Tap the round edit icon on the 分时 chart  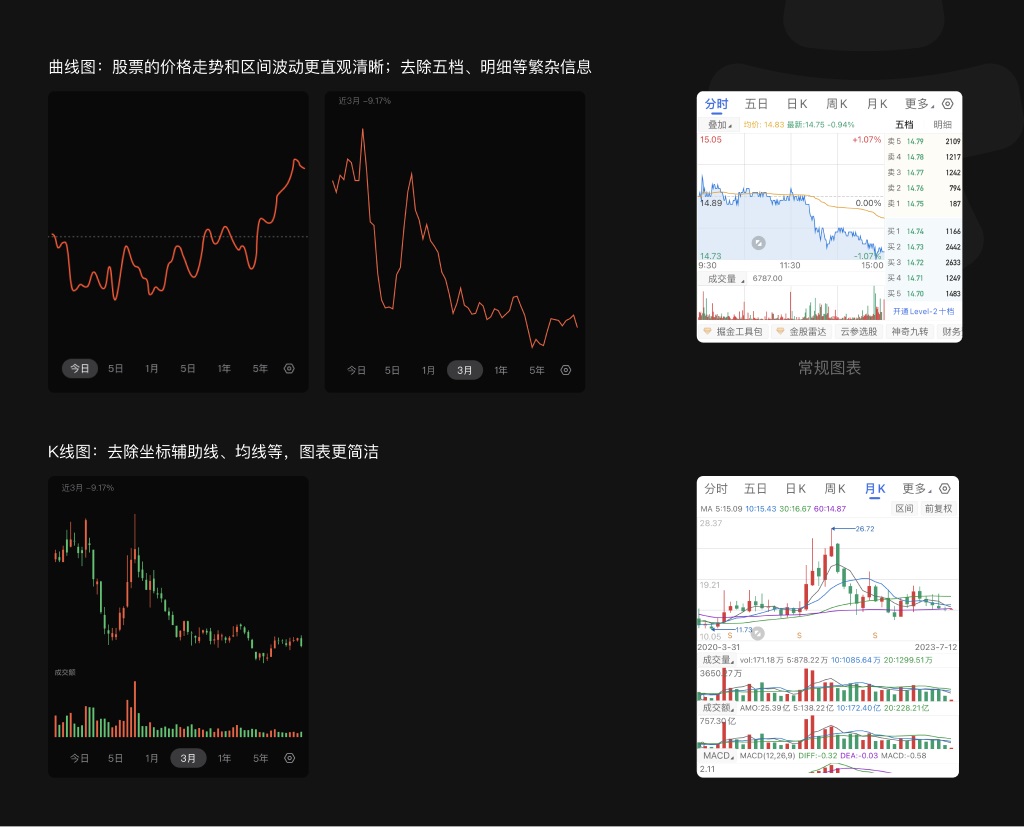pos(758,243)
